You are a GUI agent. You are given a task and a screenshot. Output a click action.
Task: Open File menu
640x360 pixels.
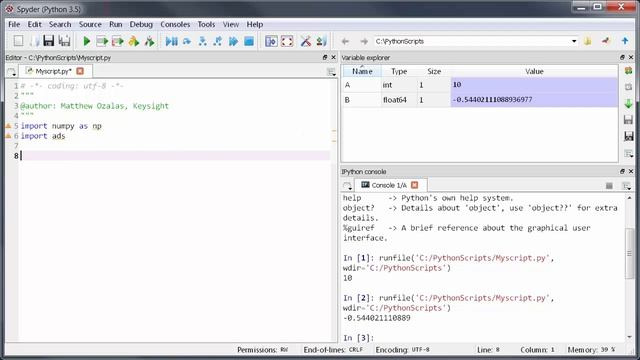14,24
